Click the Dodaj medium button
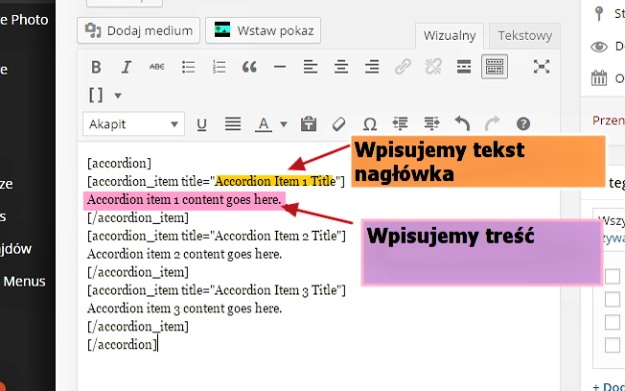The width and height of the screenshot is (625, 391). tap(138, 31)
